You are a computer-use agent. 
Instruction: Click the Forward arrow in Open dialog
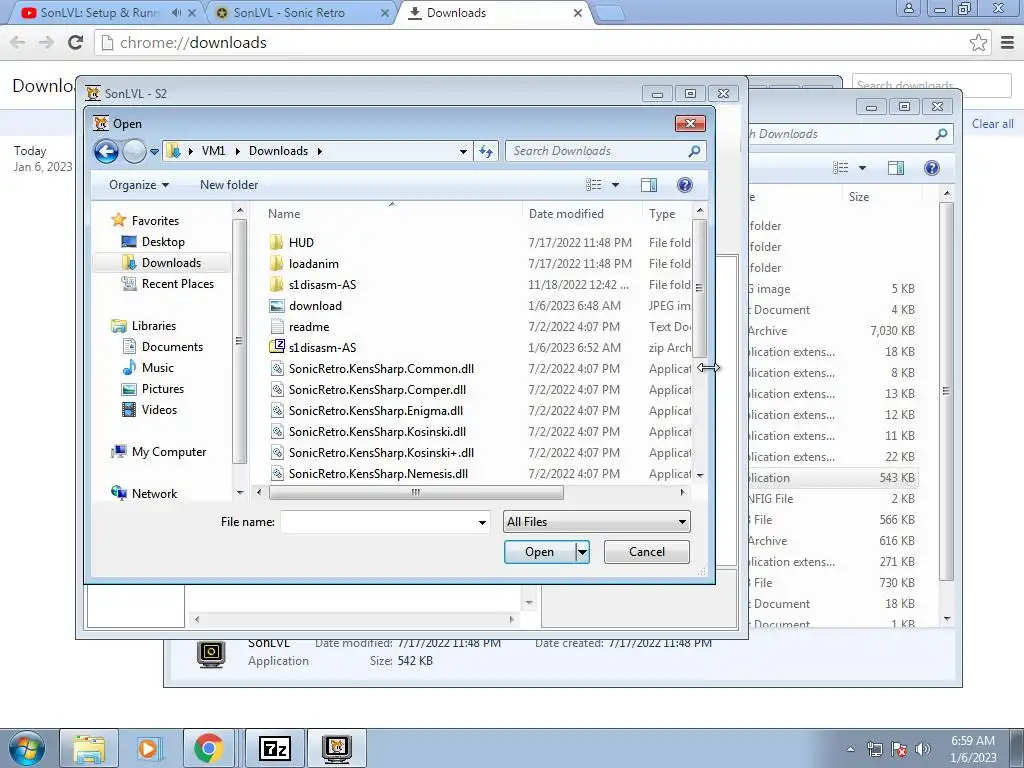click(135, 152)
